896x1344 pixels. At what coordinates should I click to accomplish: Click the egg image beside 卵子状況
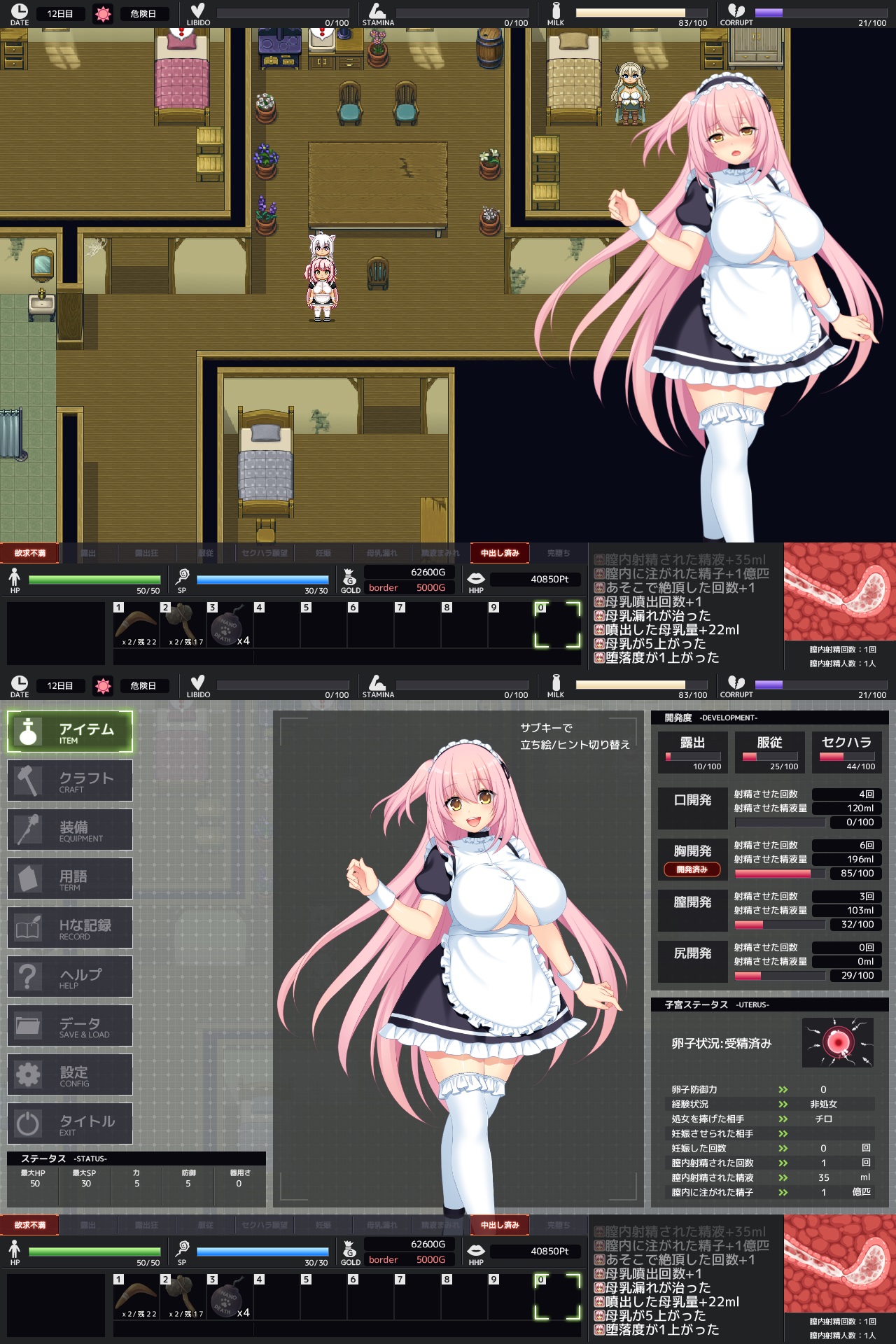point(837,1042)
